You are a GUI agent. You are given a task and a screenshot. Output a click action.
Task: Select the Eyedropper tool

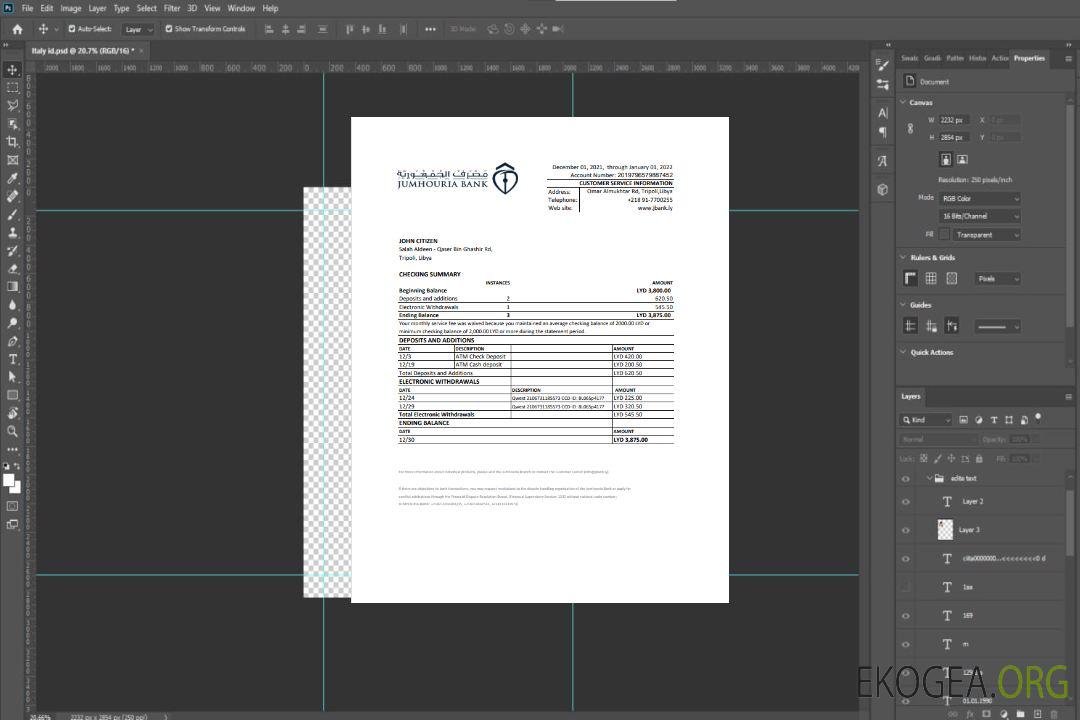[x=12, y=178]
